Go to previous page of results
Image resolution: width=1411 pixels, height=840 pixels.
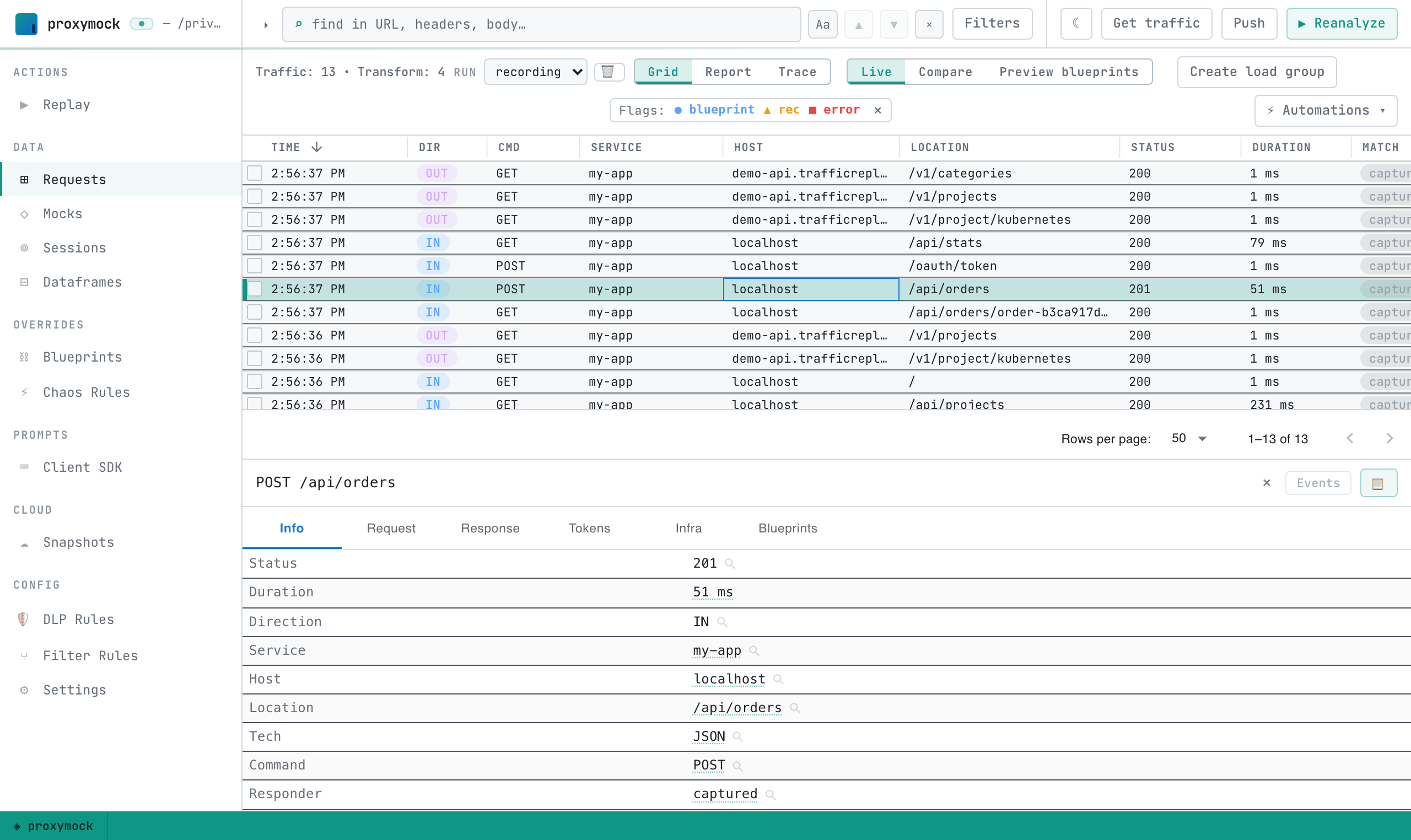click(x=1350, y=439)
